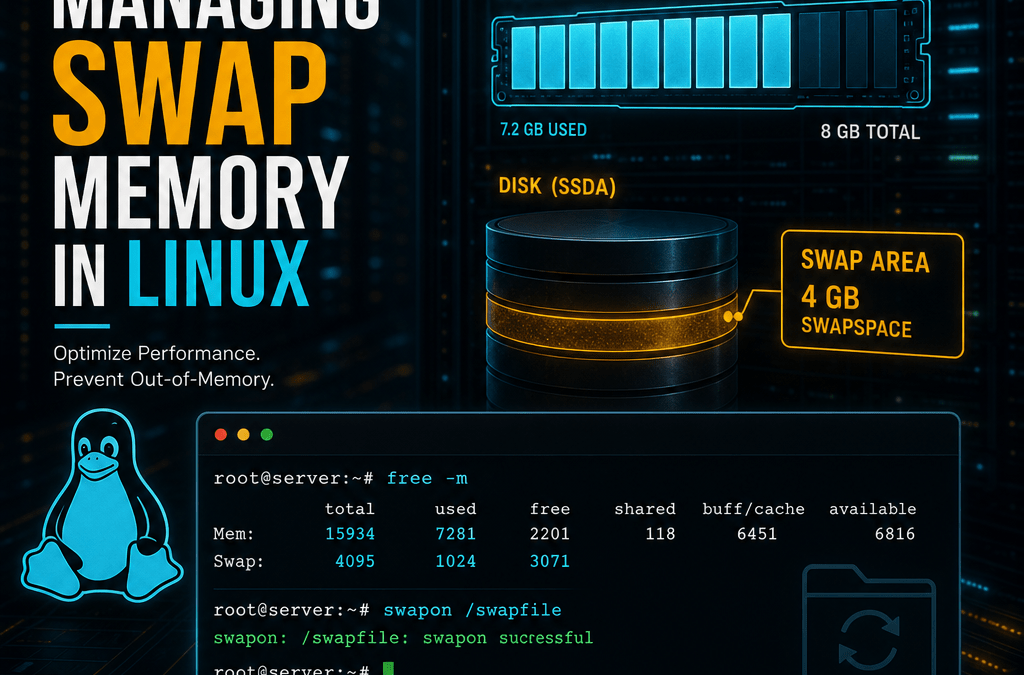The image size is (1024, 675).
Task: Click the Swap free value "3071"
Action: (550, 561)
